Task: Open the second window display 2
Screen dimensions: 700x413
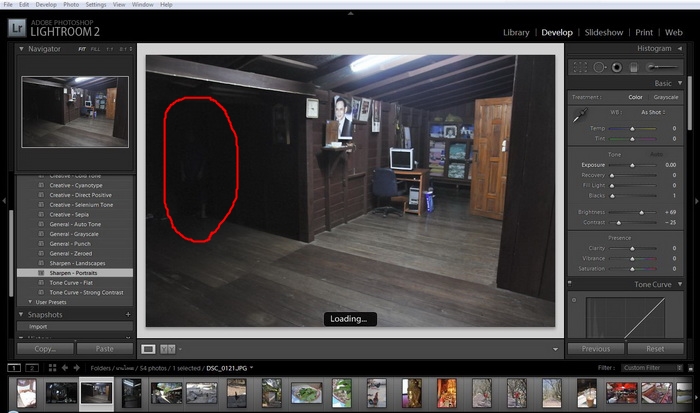Action: click(32, 367)
